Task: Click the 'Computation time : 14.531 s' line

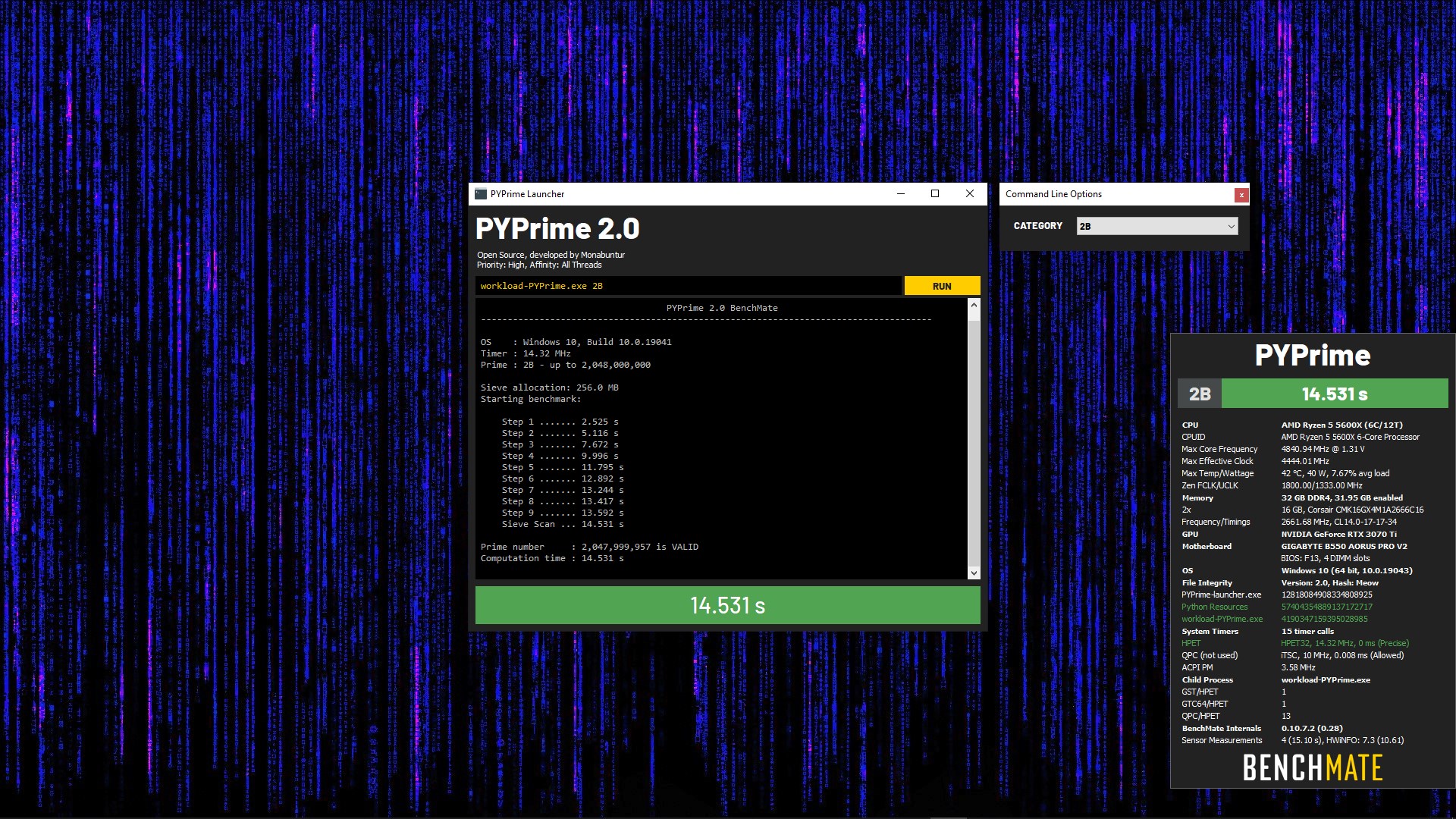Action: click(552, 558)
